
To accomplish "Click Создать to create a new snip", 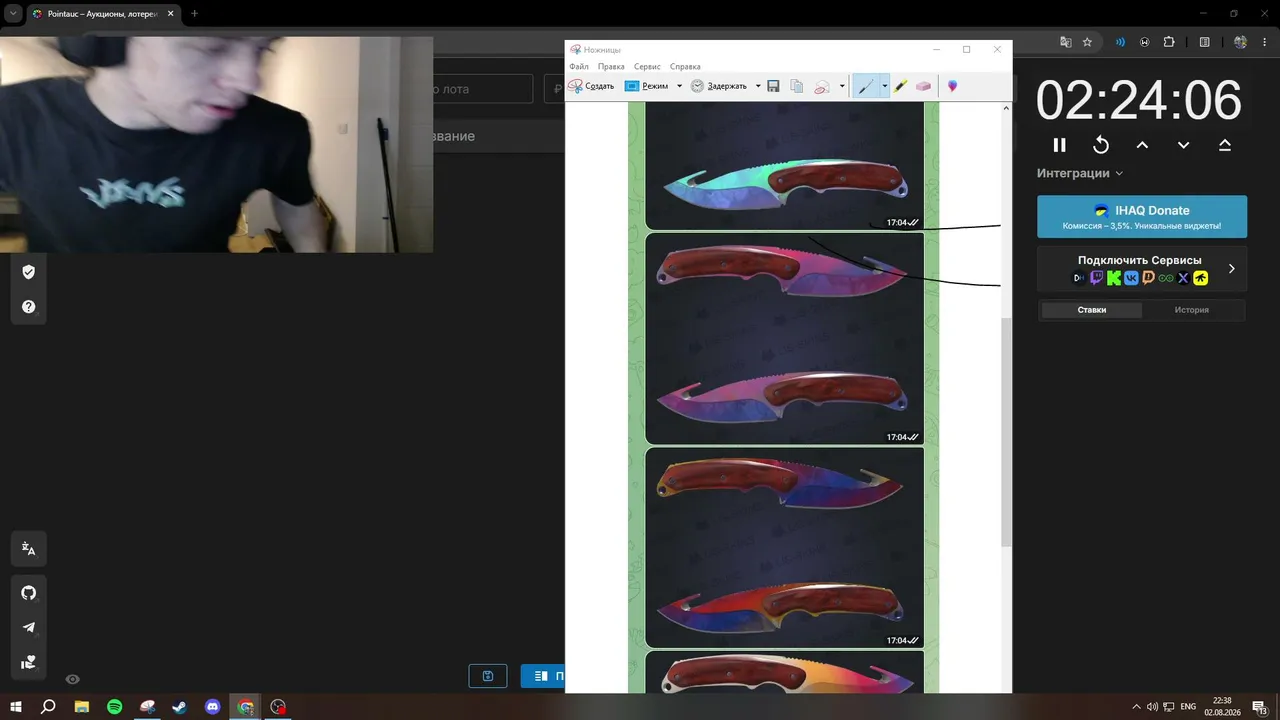I will pos(592,86).
